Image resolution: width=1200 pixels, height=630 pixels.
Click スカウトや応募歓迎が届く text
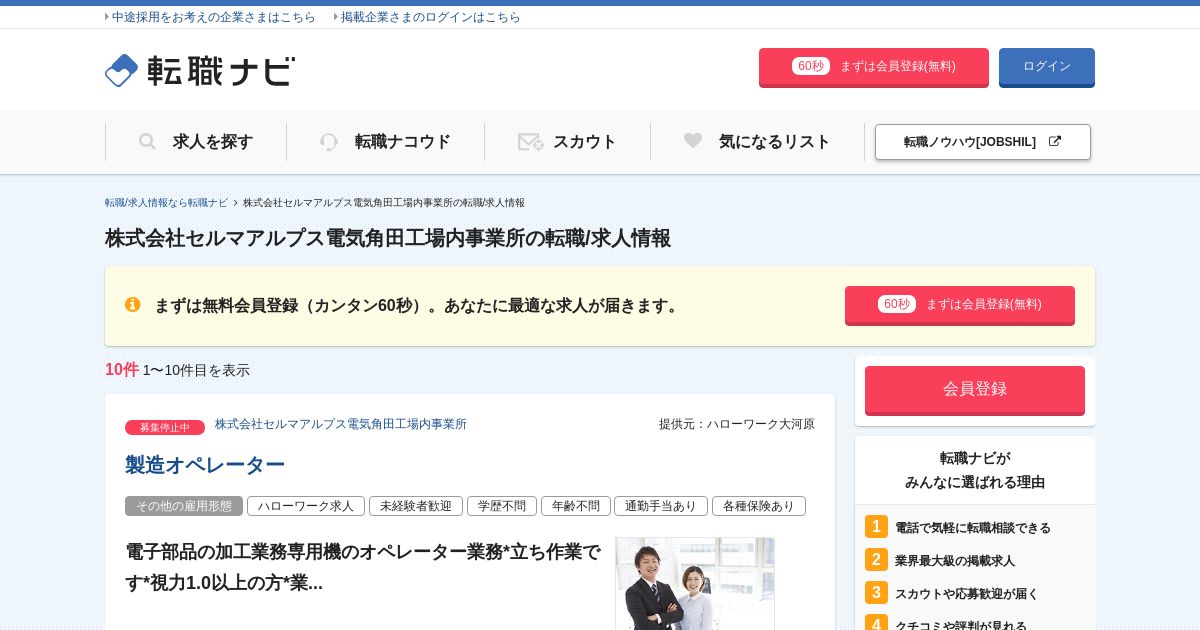pyautogui.click(x=967, y=593)
